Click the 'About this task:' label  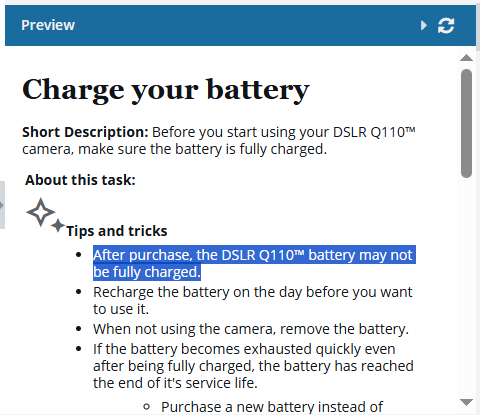click(80, 180)
